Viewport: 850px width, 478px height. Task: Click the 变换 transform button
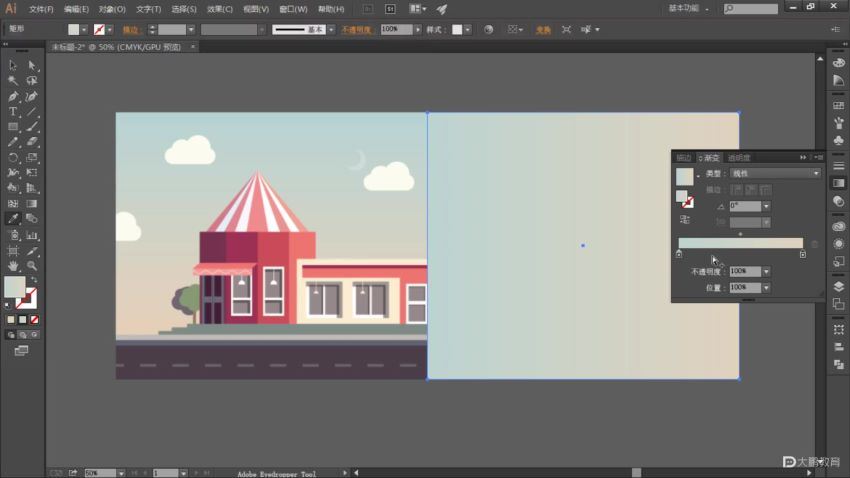click(x=543, y=30)
